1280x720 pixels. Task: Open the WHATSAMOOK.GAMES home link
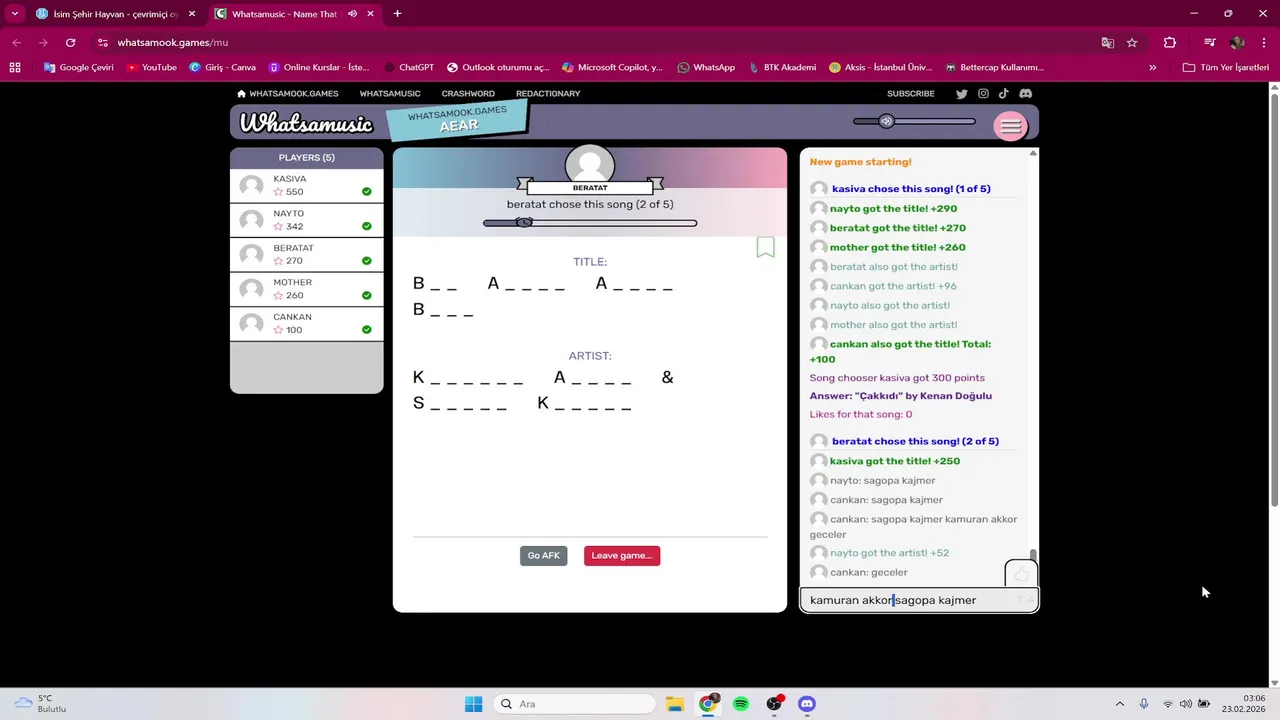[288, 94]
